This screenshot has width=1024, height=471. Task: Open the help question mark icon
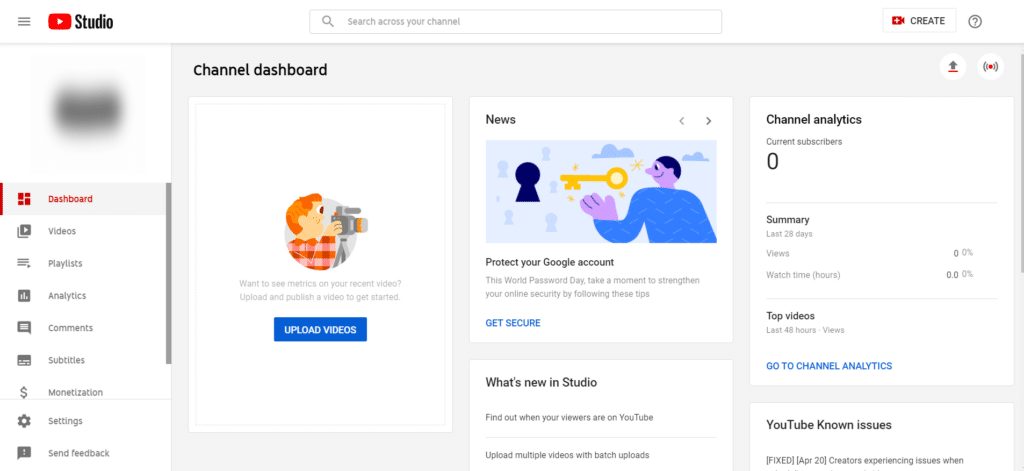(x=975, y=22)
